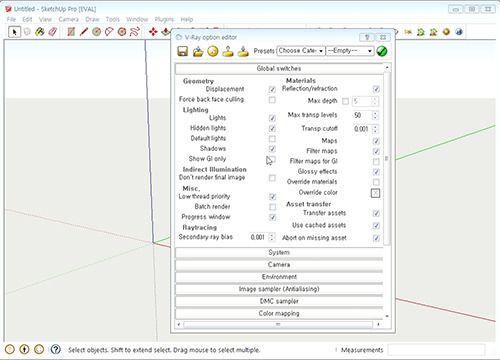Viewport: 500px width, 360px height.
Task: Toggle the Displacement checkbox
Action: 272,89
